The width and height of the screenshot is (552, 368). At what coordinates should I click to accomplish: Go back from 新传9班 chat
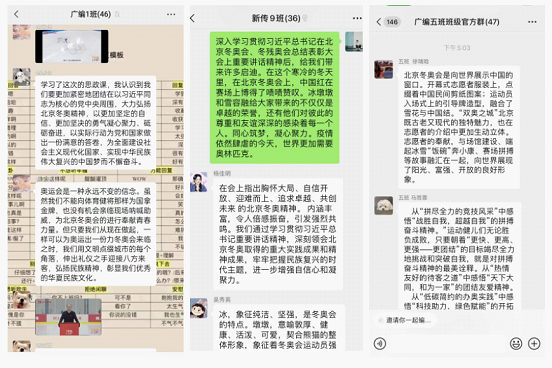click(192, 18)
